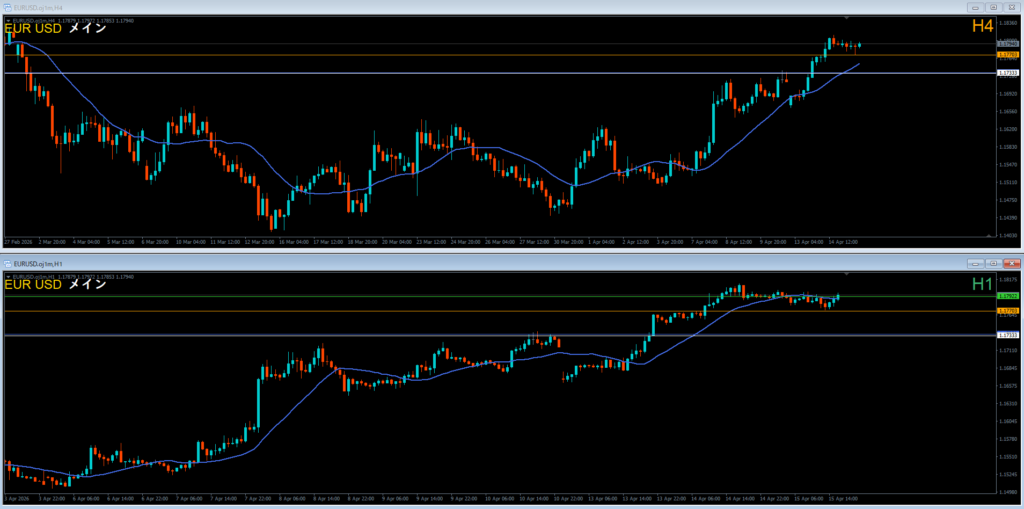1024x509 pixels.
Task: Close the EURUSD H1 chart window
Action: (x=1011, y=263)
